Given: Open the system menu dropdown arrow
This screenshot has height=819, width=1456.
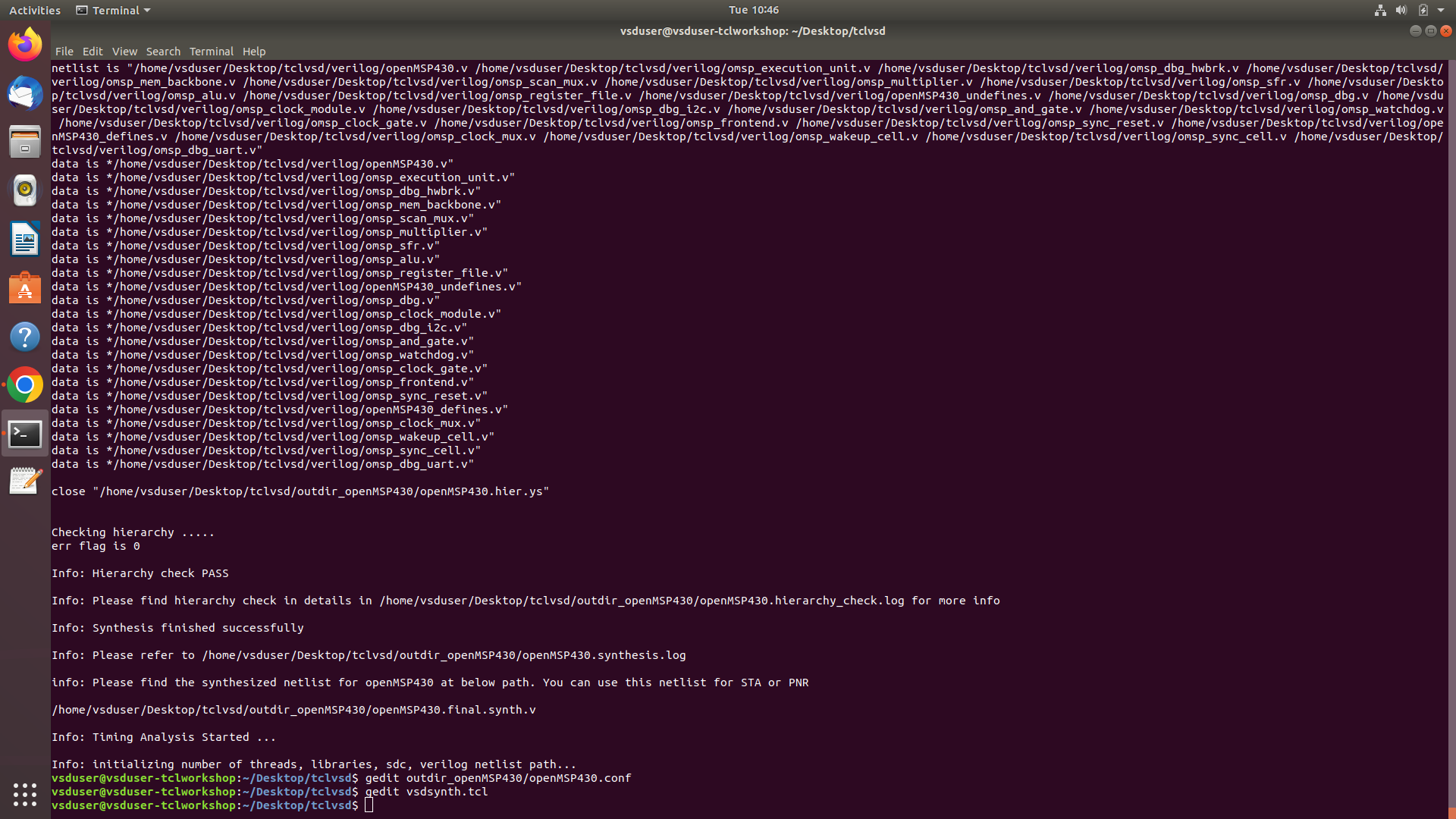Looking at the screenshot, I should [x=1443, y=10].
